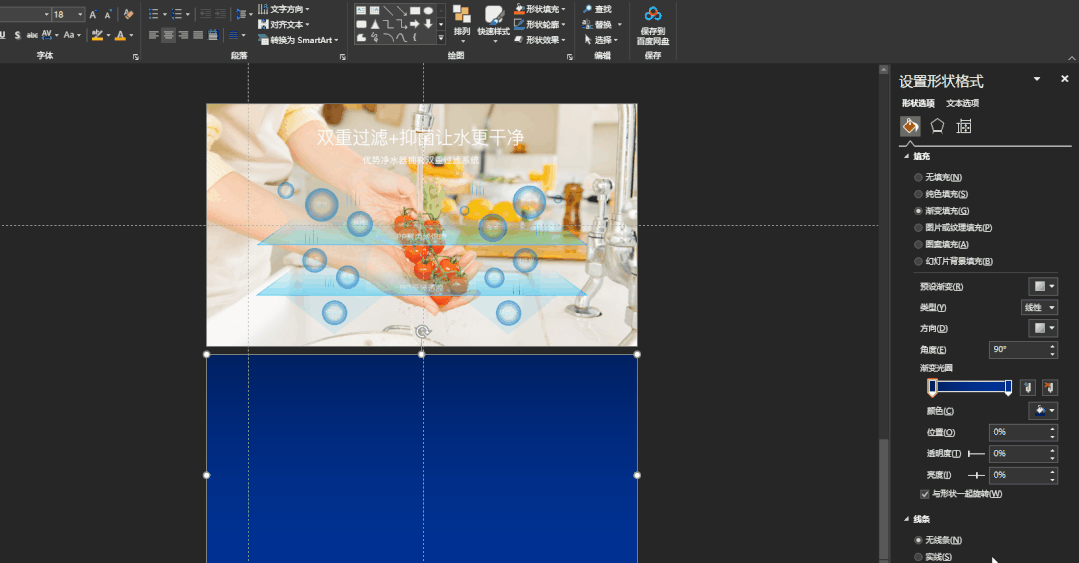Open the 类型 gradient type dropdown
Viewport: 1079px width, 563px height.
click(1039, 308)
